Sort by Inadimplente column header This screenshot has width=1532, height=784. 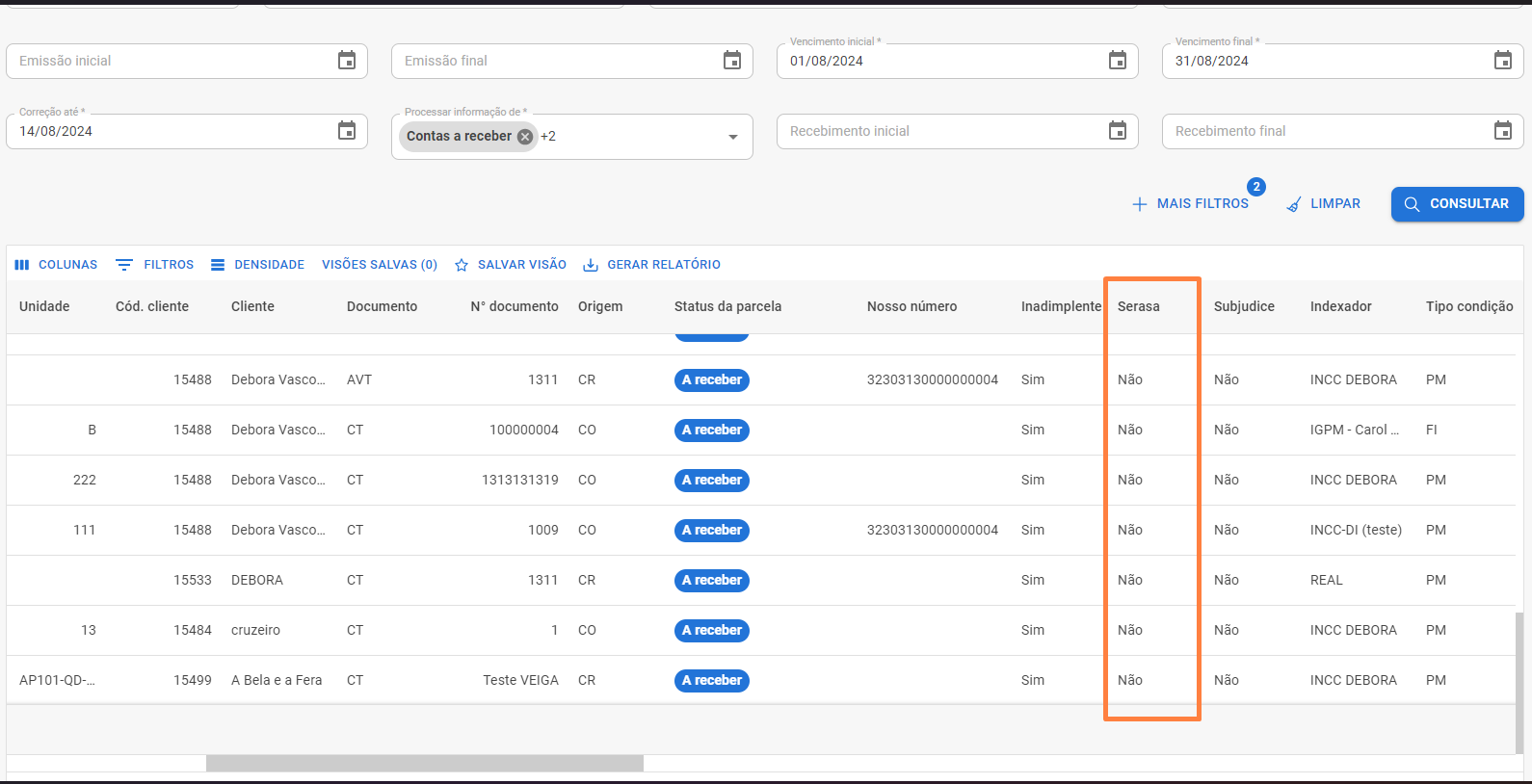click(1061, 306)
